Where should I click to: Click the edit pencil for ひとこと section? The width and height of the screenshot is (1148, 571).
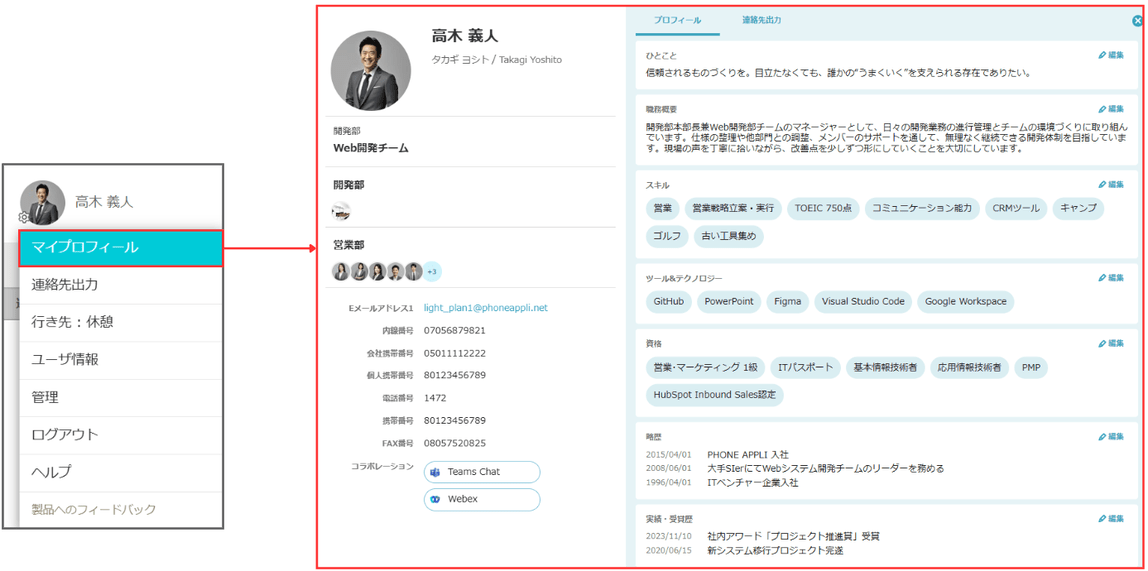(1111, 55)
